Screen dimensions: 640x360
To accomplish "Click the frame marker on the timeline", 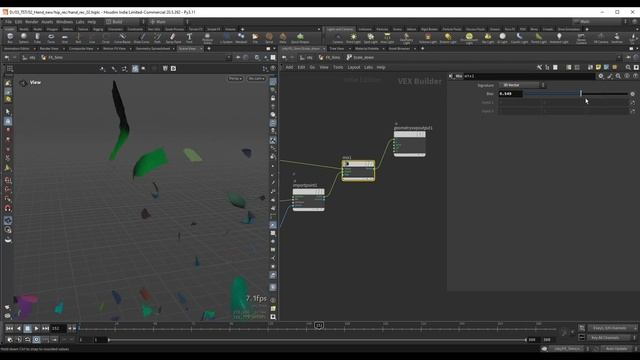I will click(x=319, y=325).
